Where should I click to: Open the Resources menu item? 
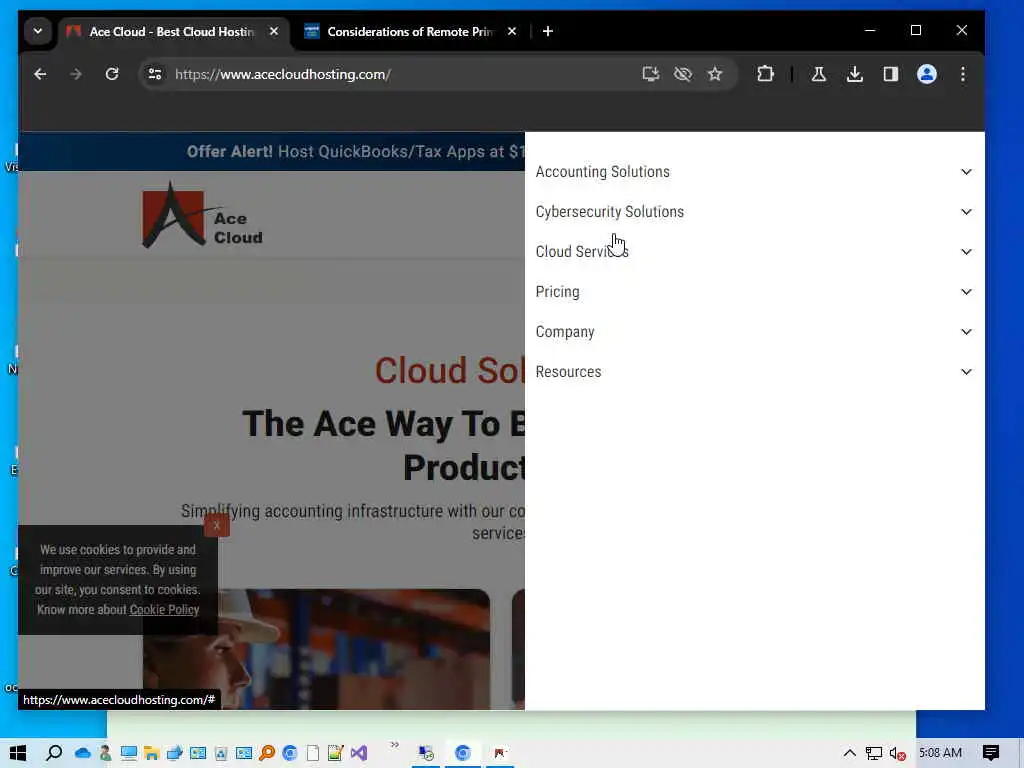coord(568,372)
